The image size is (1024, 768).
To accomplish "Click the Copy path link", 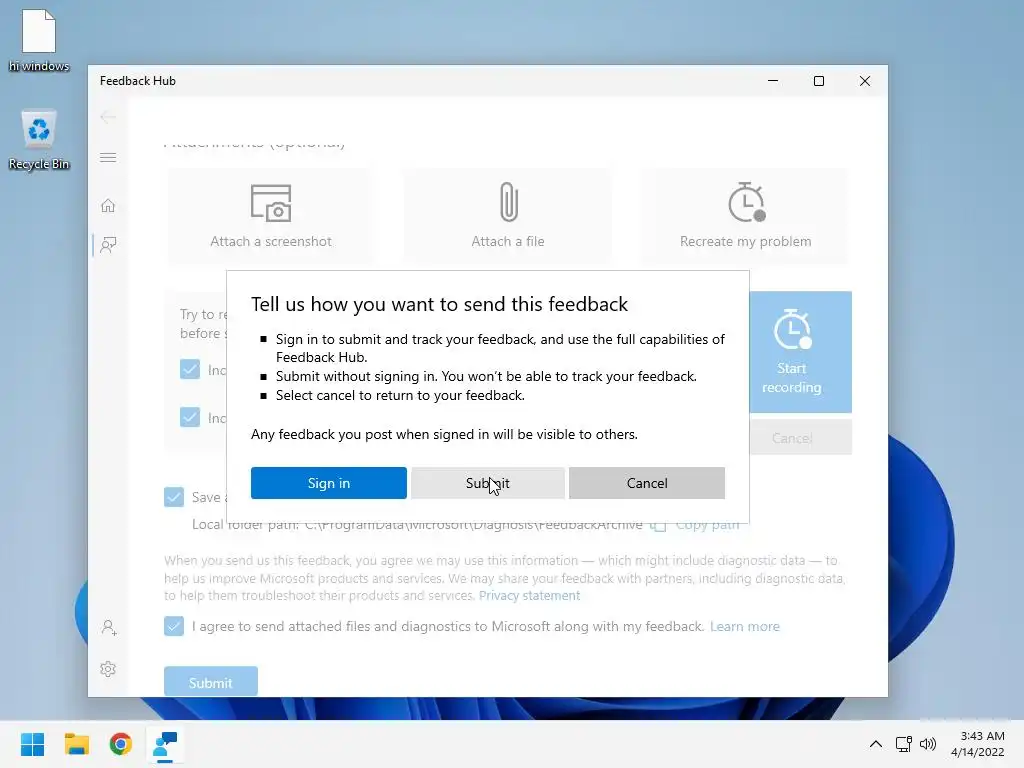I will 707,524.
